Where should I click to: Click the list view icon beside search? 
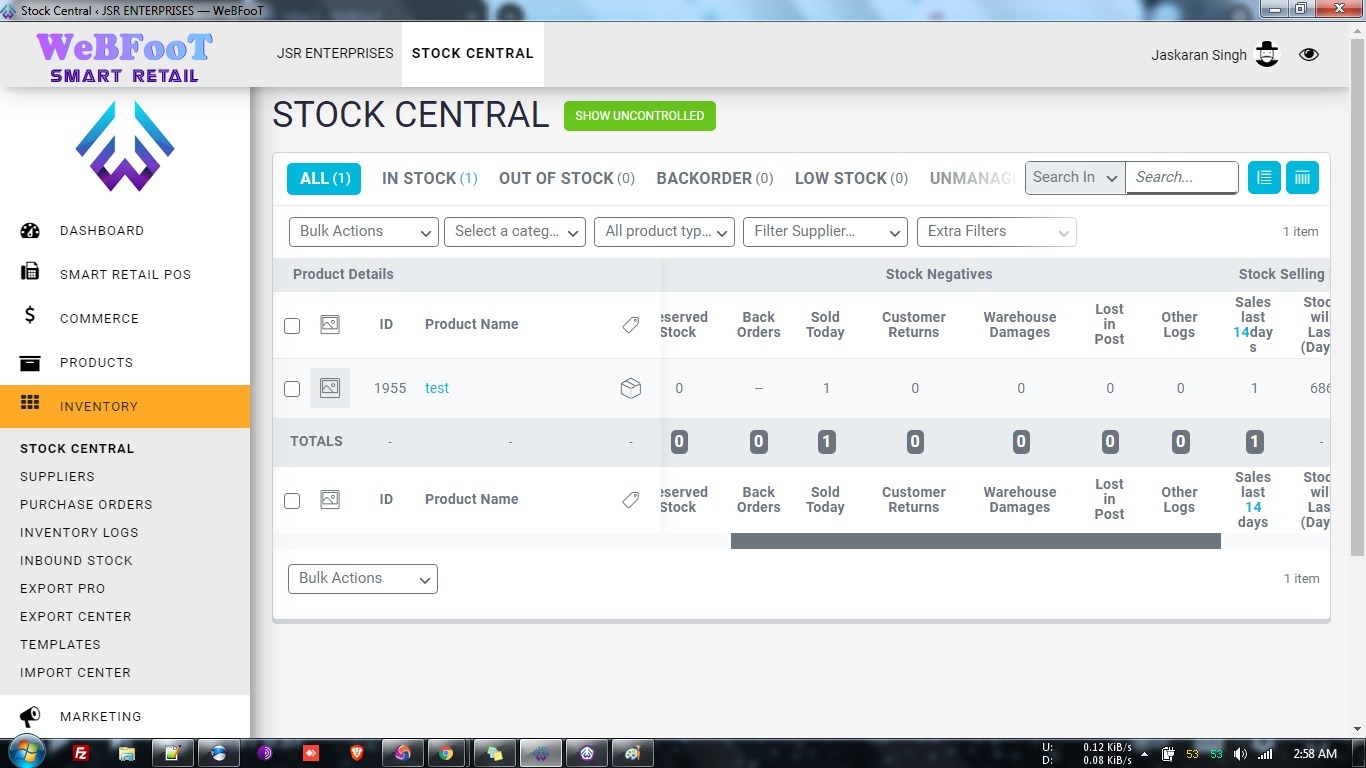1264,178
